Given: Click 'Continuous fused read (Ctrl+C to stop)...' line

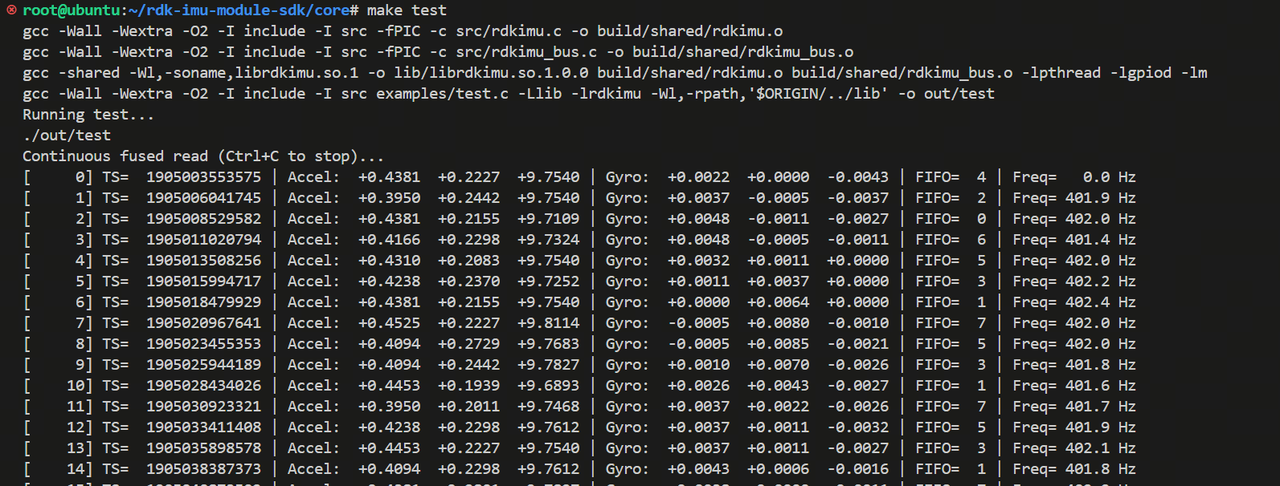Looking at the screenshot, I should 204,157.
